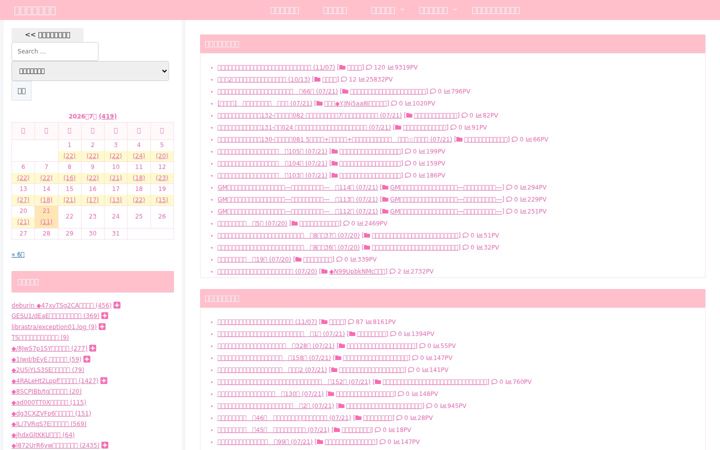720x450 pixels.
Task: Open the librastra/exception01.log (9) link
Action: click(x=54, y=326)
